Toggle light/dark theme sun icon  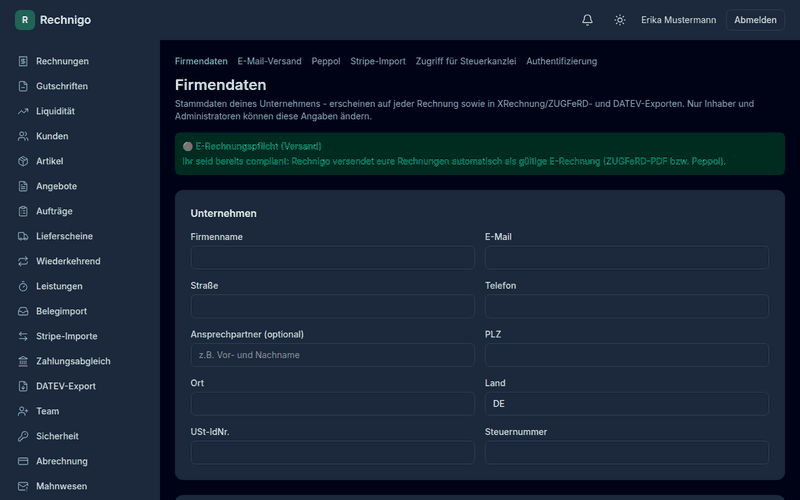tap(619, 20)
